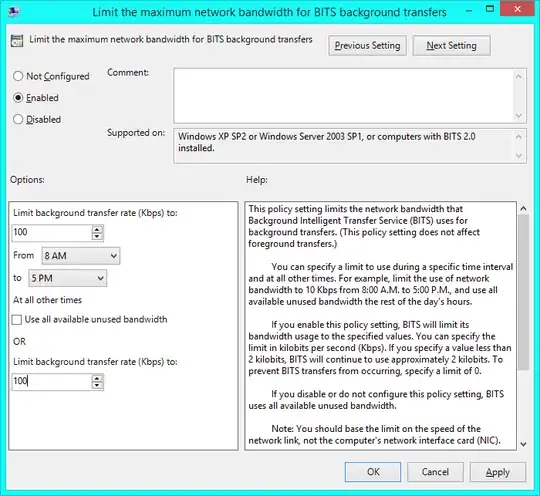Increase the first transfer rate using the up arrow
540x496 pixels.
point(97,229)
